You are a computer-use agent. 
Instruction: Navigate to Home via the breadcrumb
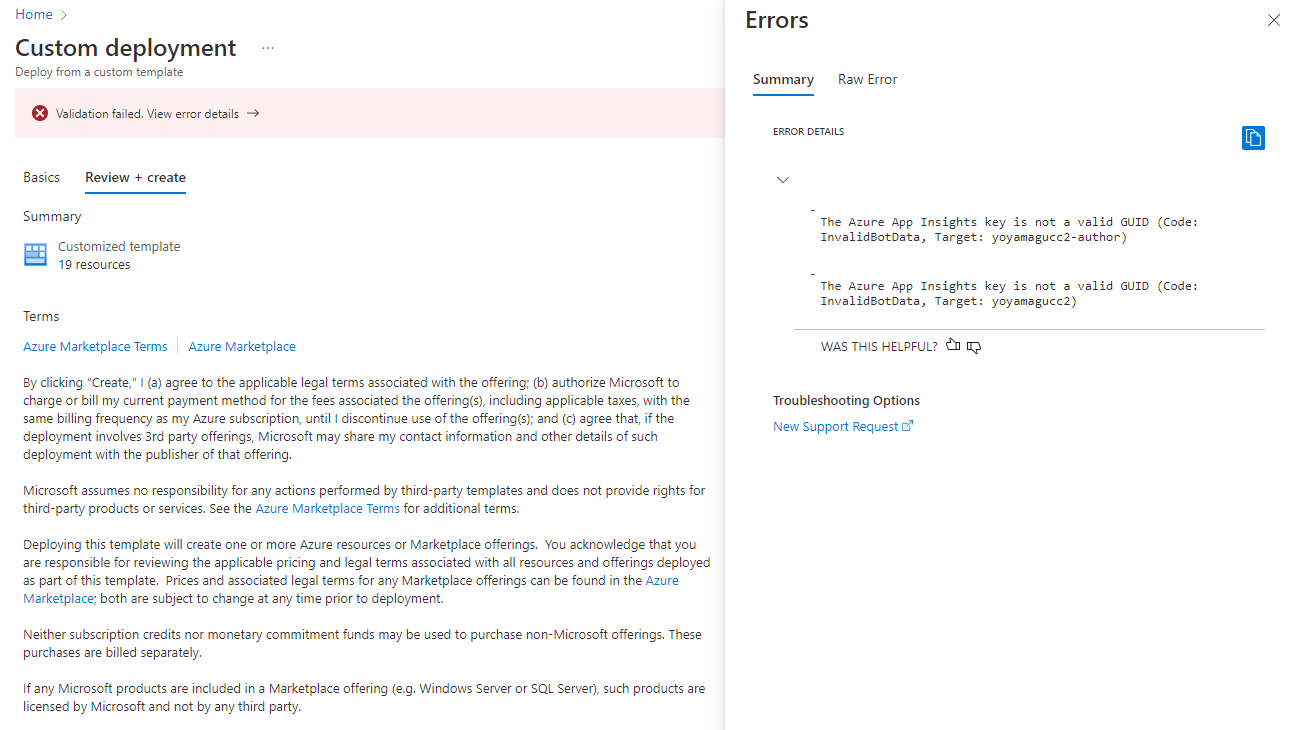(33, 14)
